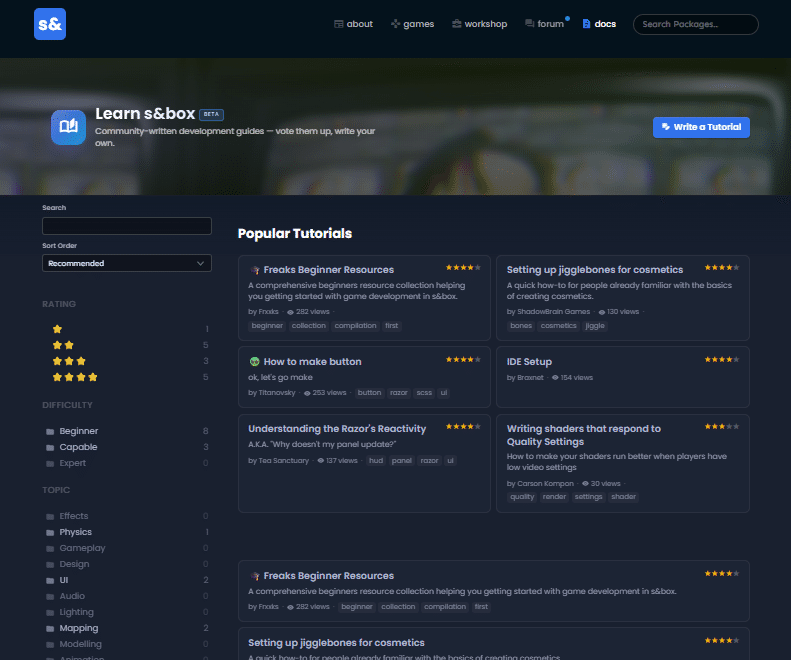
Task: Open lower list entry Setting up jigglebones for cosmetics
Action: coord(336,642)
